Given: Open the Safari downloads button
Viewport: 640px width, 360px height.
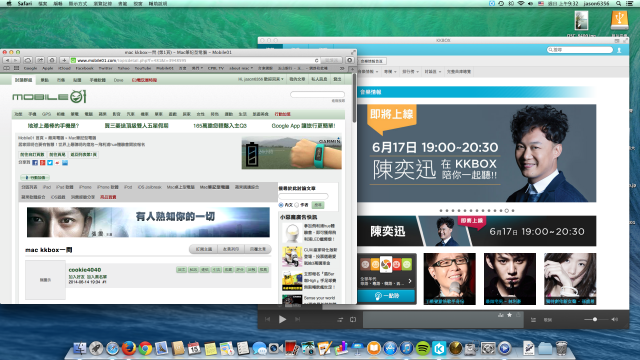Looking at the screenshot, I should tap(350, 60).
